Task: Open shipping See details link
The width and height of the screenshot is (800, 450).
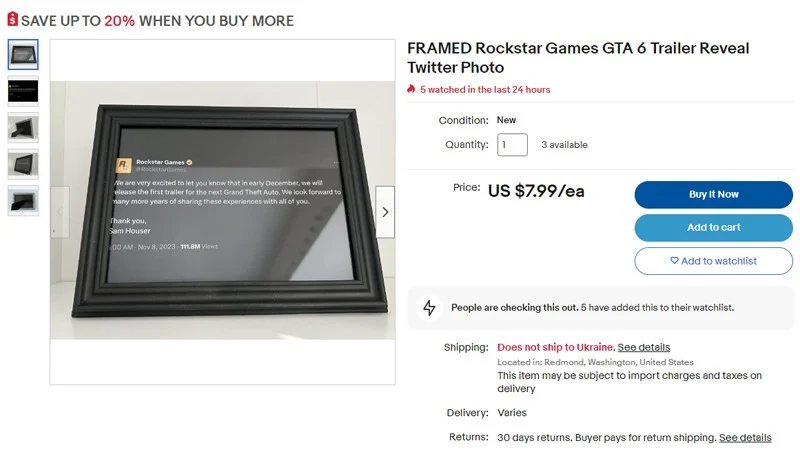Action: [x=643, y=347]
